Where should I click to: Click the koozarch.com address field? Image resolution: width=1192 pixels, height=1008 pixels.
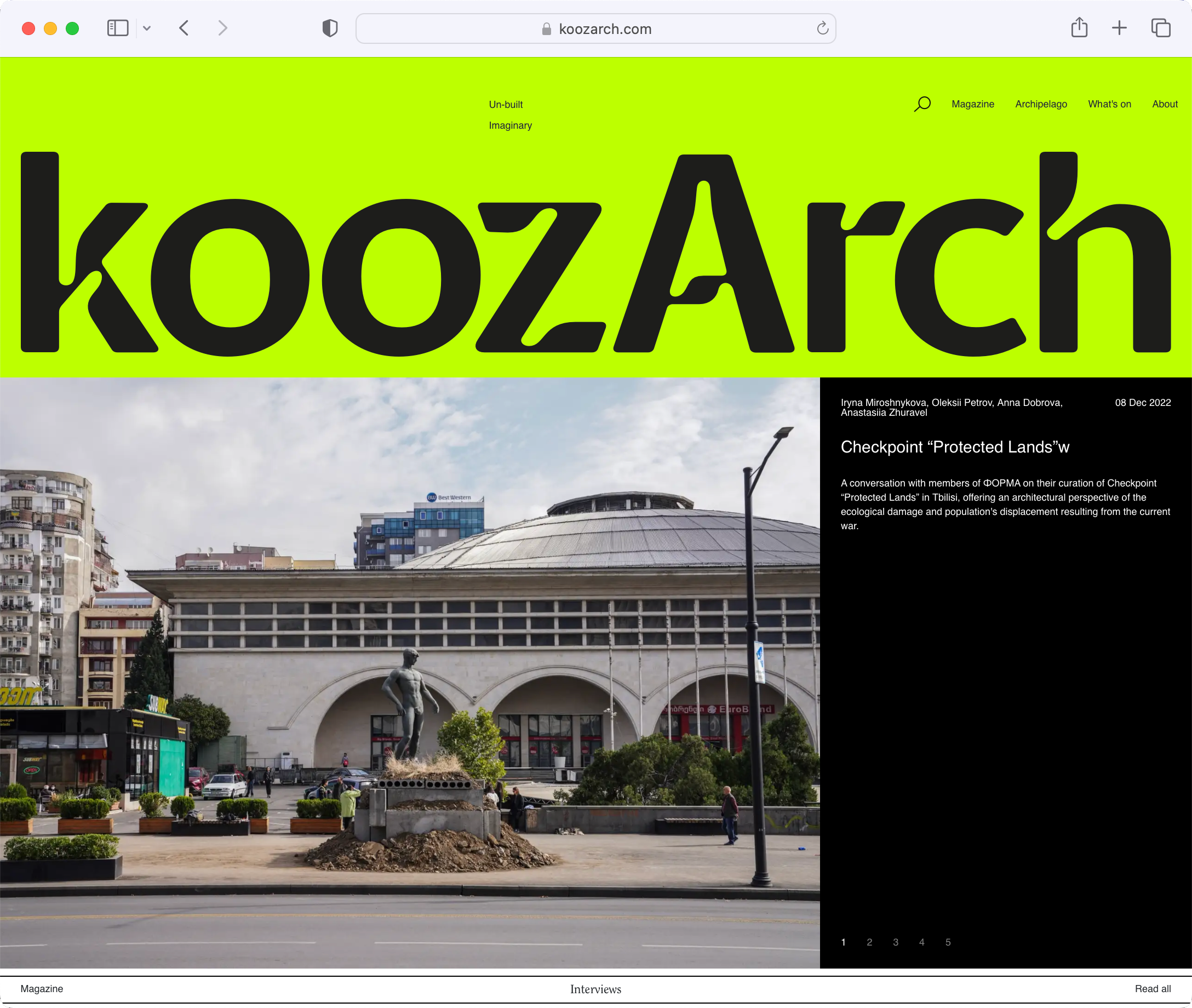(x=595, y=28)
